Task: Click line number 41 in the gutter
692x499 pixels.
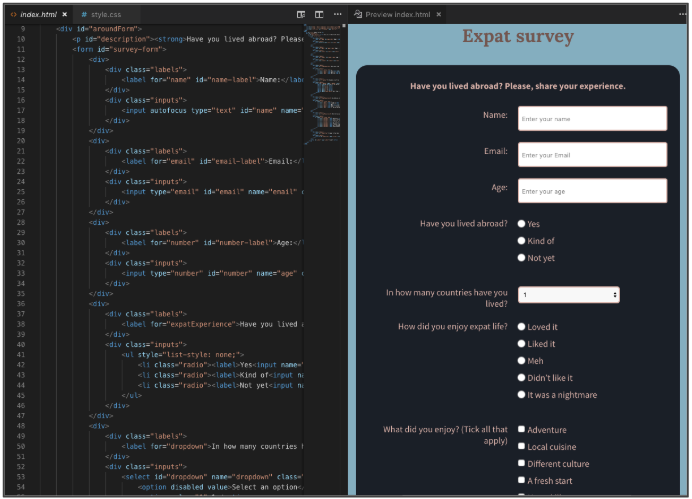Action: coord(21,354)
